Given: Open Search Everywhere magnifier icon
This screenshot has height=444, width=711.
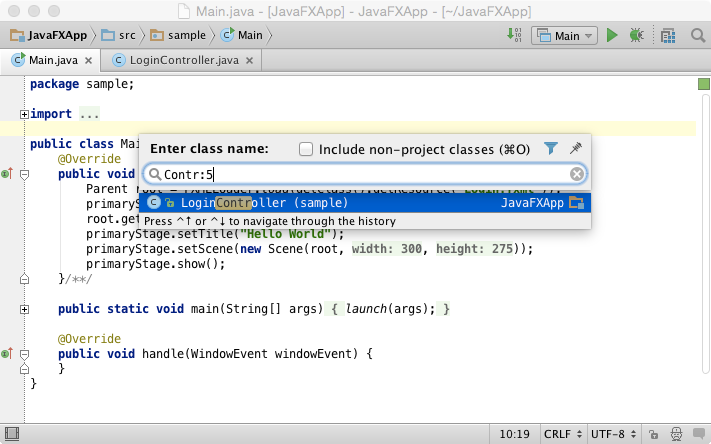Looking at the screenshot, I should (x=698, y=35).
